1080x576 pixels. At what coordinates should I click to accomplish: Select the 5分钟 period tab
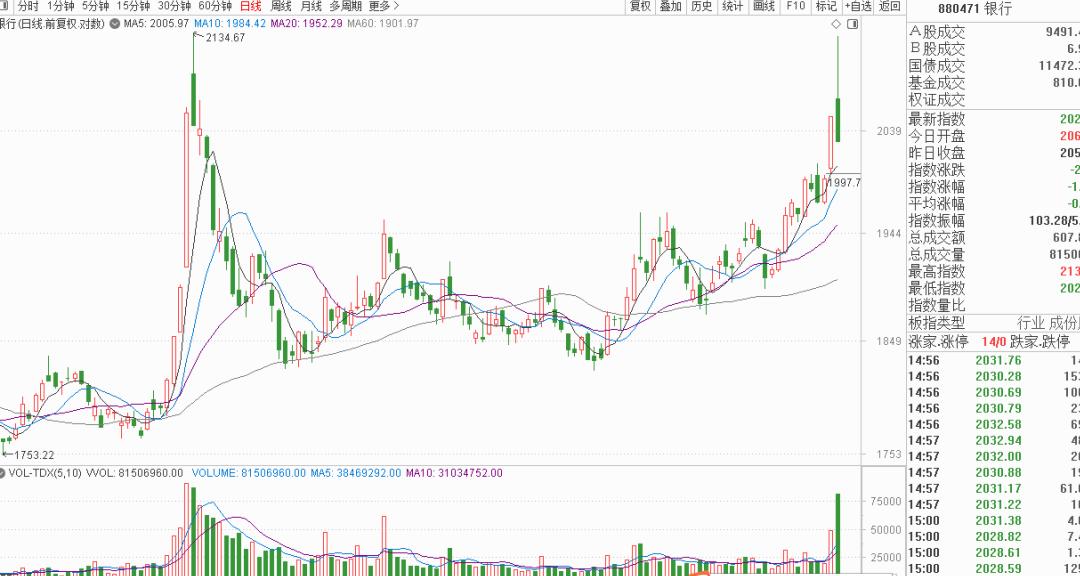click(x=95, y=6)
